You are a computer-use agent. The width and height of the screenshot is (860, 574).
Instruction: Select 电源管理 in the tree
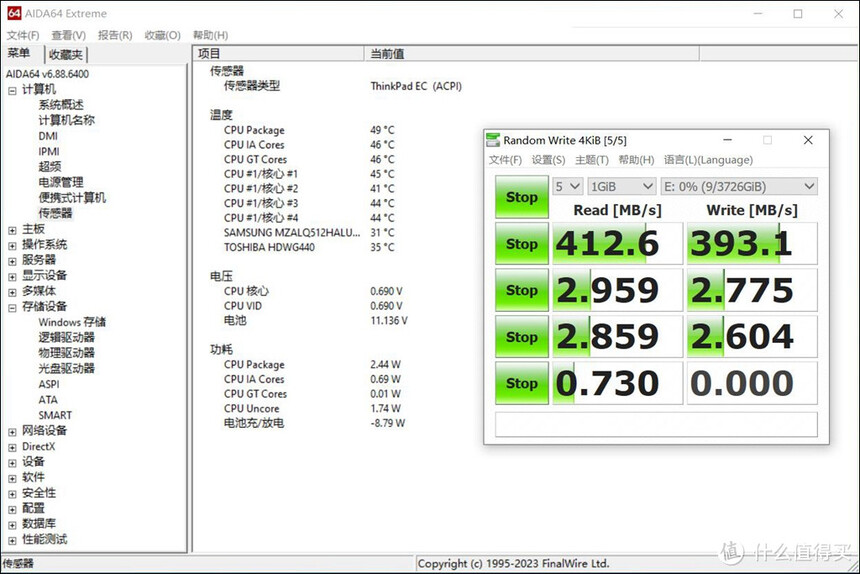pos(61,182)
